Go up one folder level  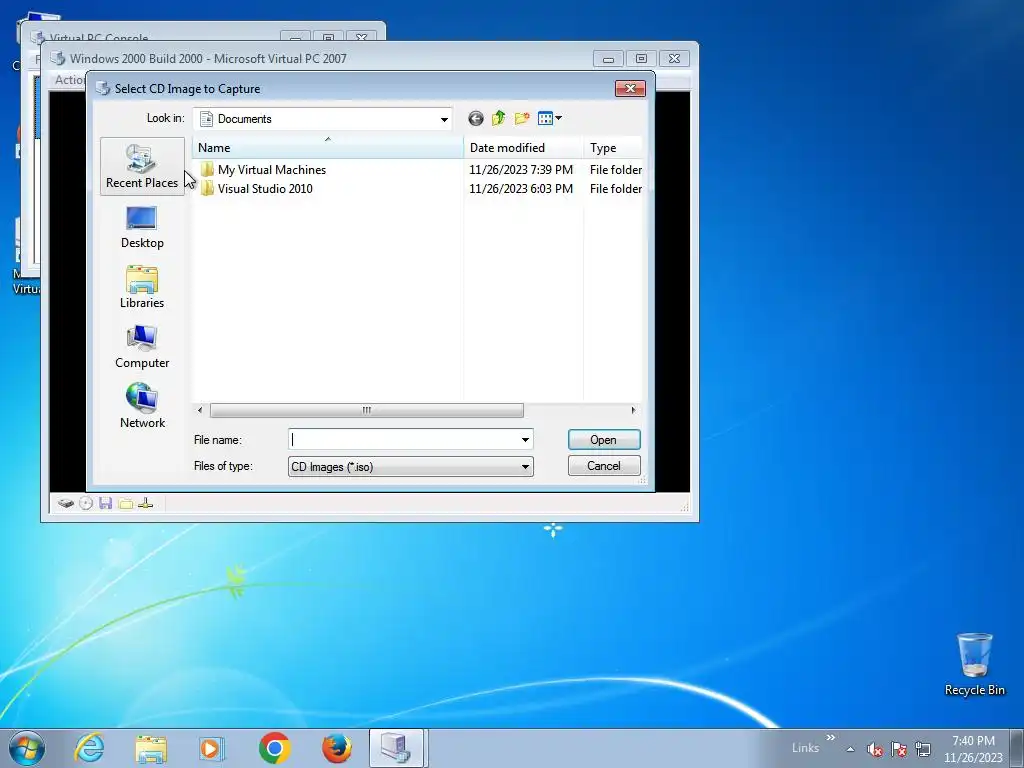498,118
